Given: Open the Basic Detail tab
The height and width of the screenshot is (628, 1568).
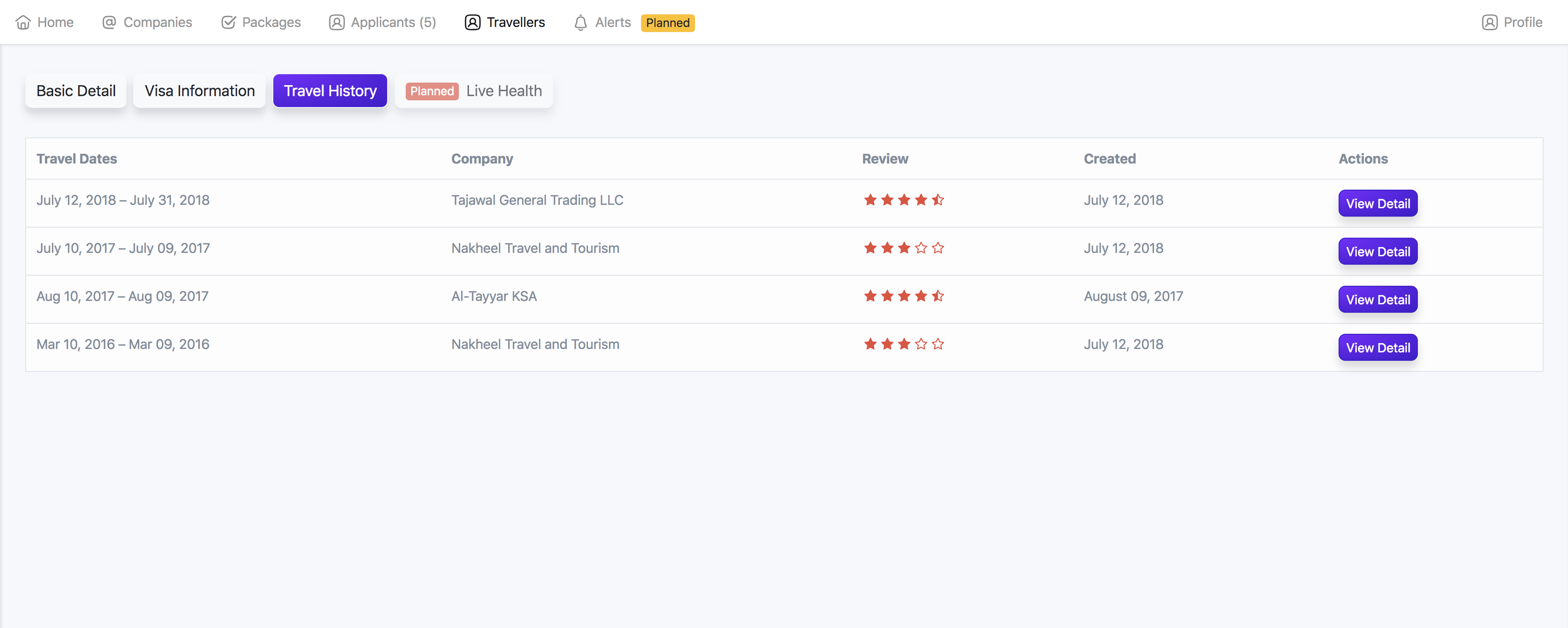Looking at the screenshot, I should point(76,91).
